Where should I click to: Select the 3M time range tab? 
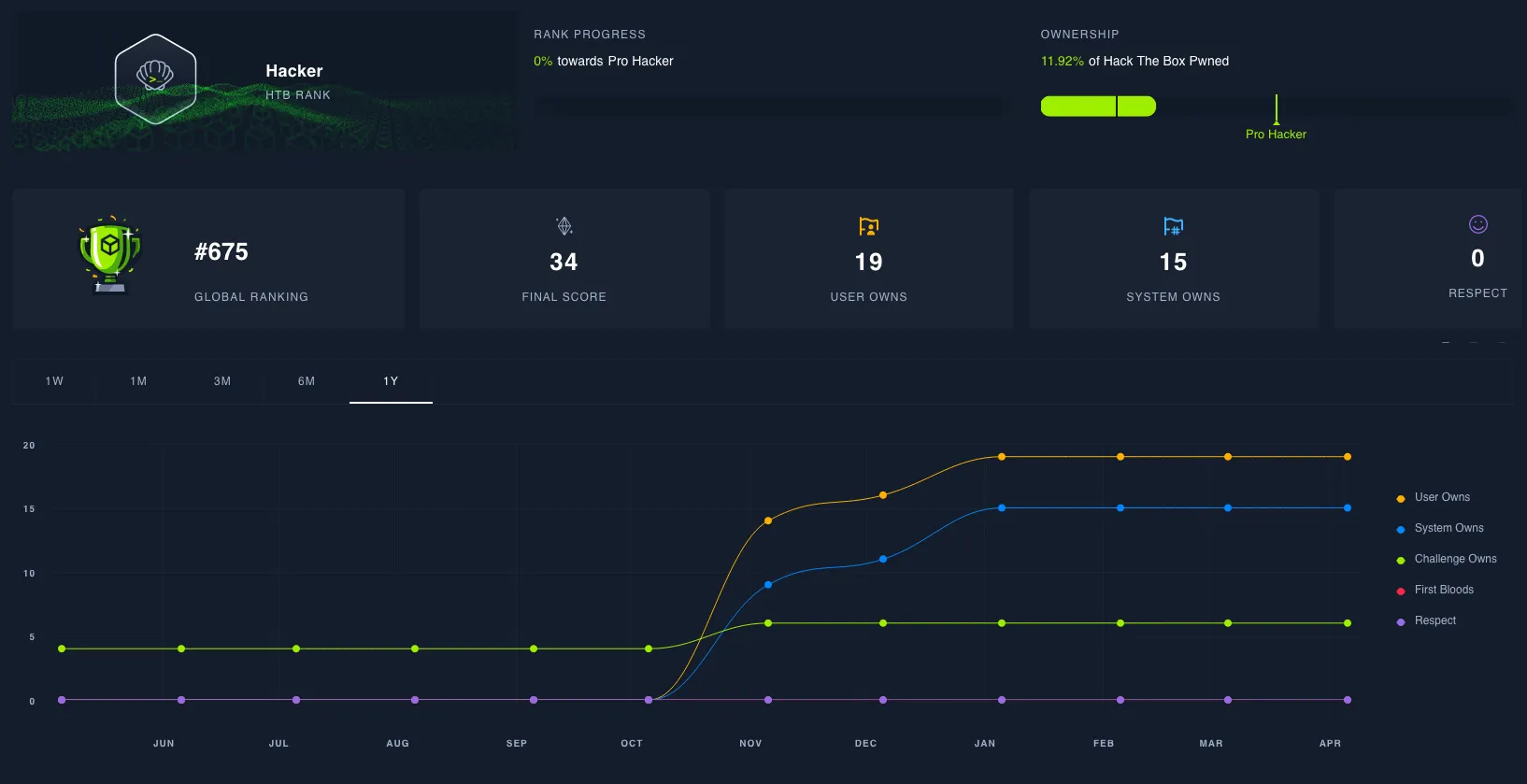point(222,381)
